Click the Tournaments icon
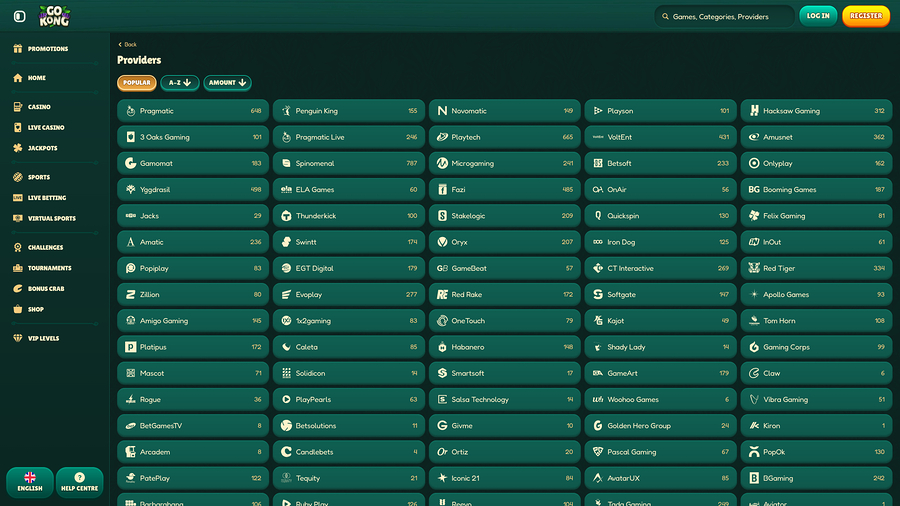This screenshot has width=900, height=506. coord(18,268)
